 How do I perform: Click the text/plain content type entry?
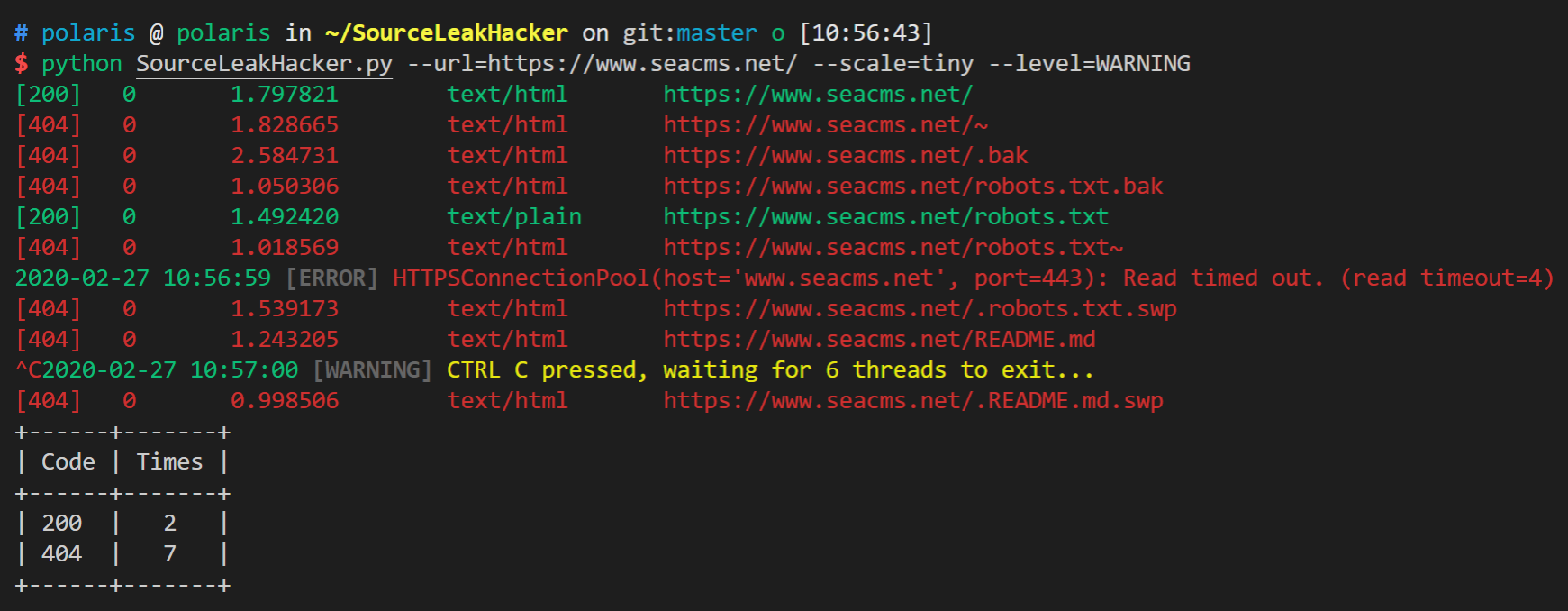tap(514, 216)
